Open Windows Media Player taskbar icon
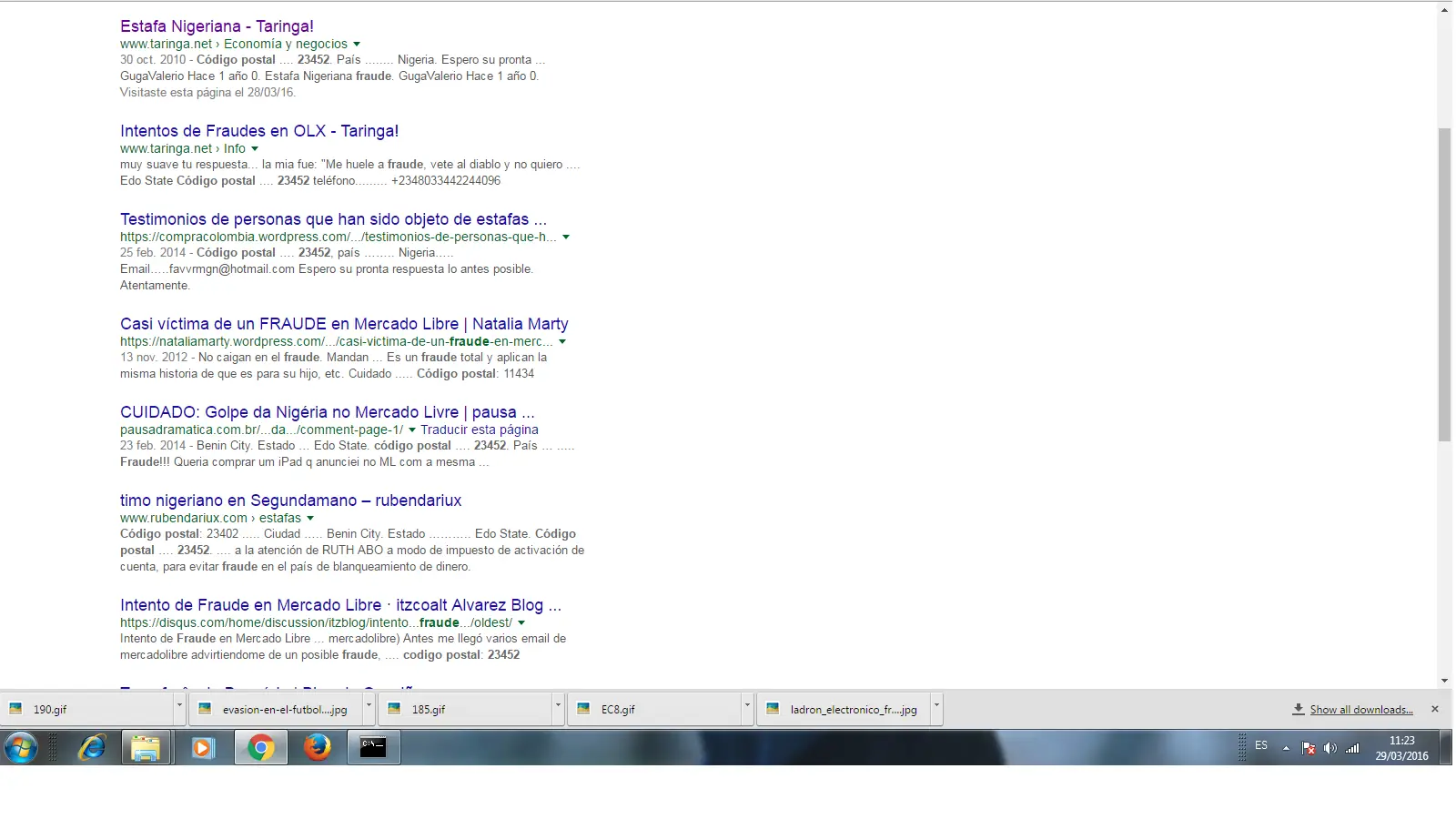The height and width of the screenshot is (819, 1456). (202, 748)
